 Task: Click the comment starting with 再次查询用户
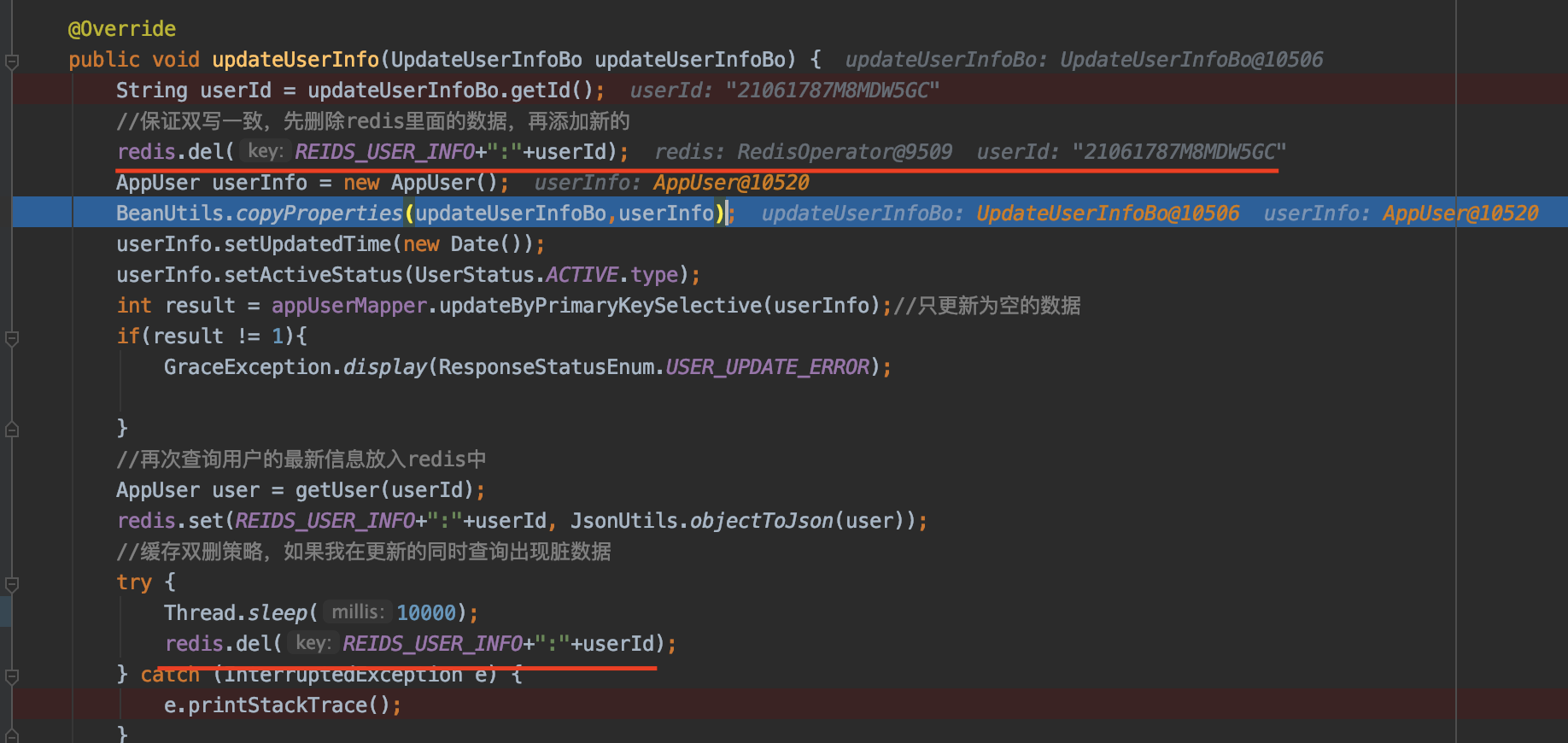click(x=301, y=459)
